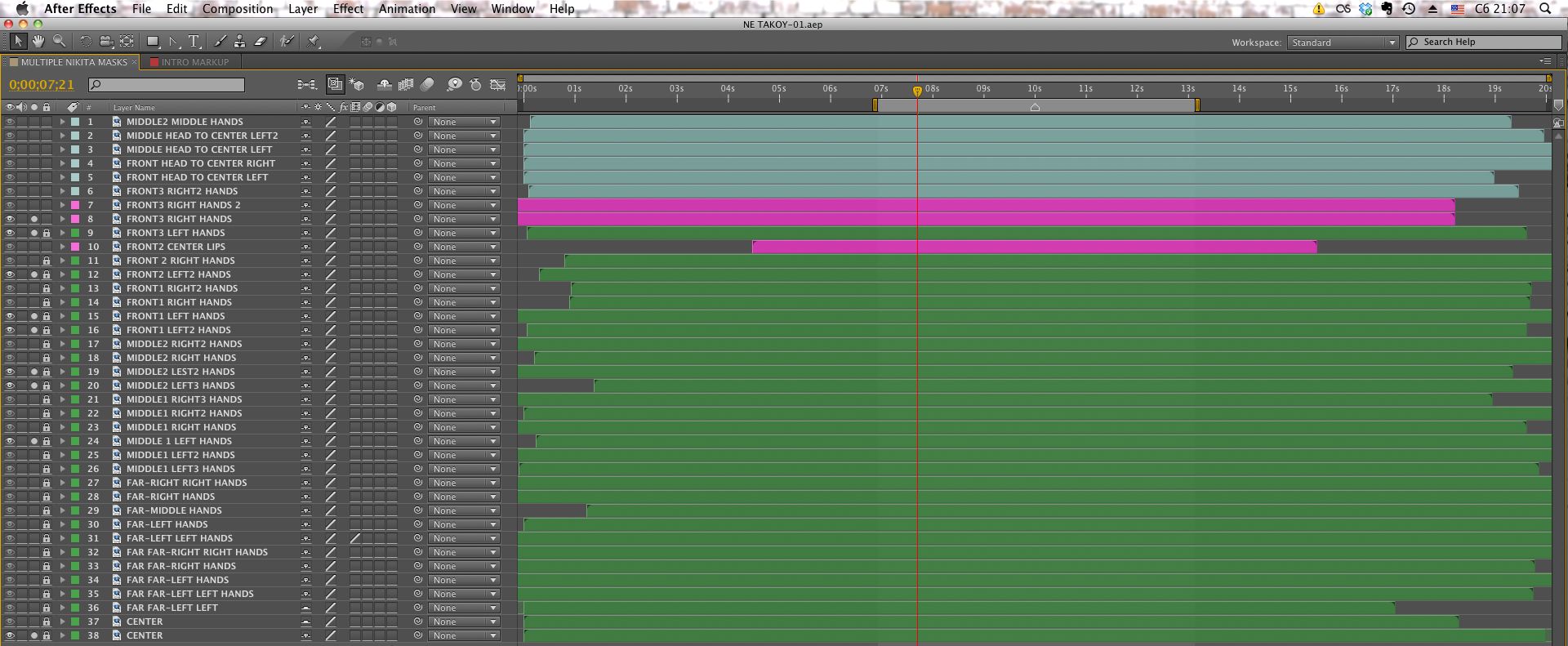Select the Puppet Pin tool
Image resolution: width=1568 pixels, height=646 pixels.
(314, 41)
